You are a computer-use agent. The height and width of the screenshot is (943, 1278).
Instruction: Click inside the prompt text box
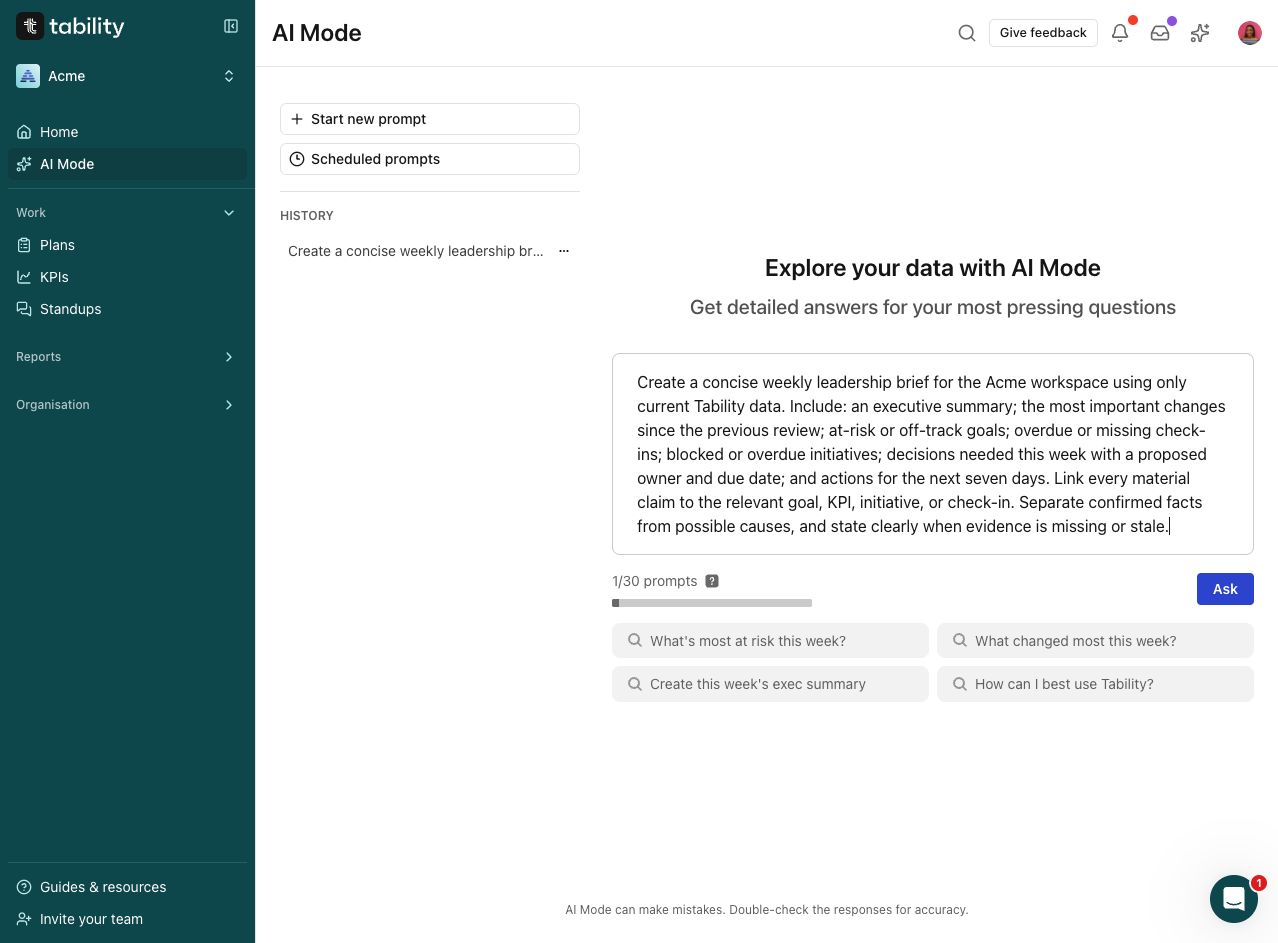coord(933,454)
